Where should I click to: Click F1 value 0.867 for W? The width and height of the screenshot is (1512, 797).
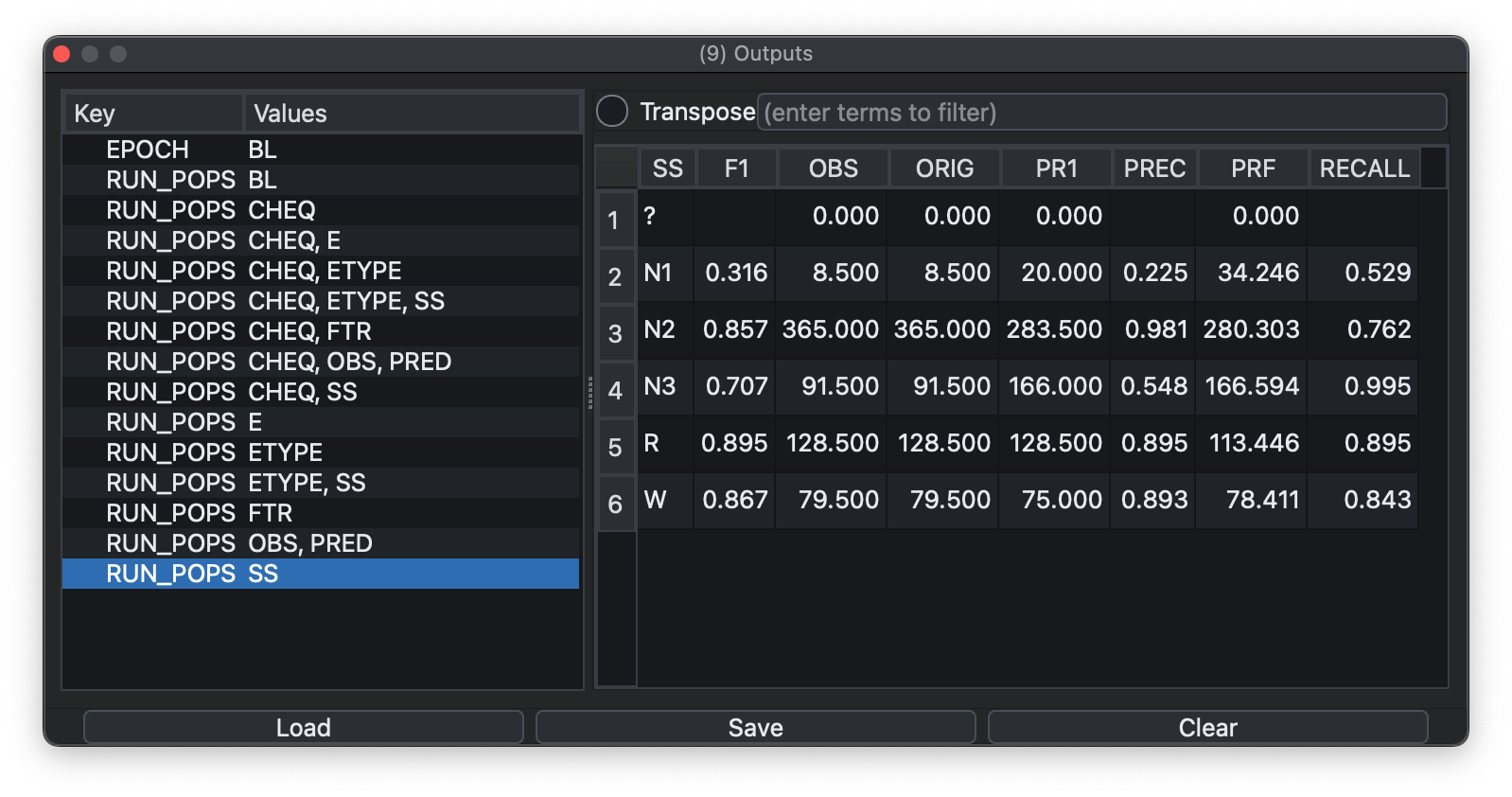[735, 501]
